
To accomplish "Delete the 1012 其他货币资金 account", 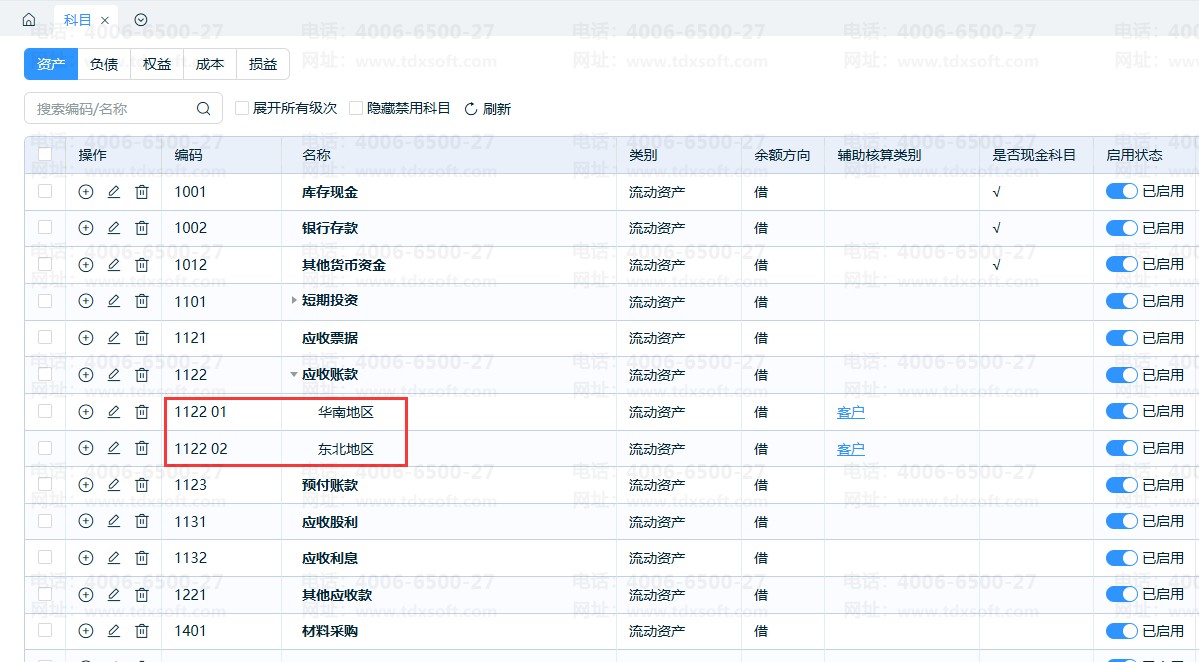I will 141,264.
